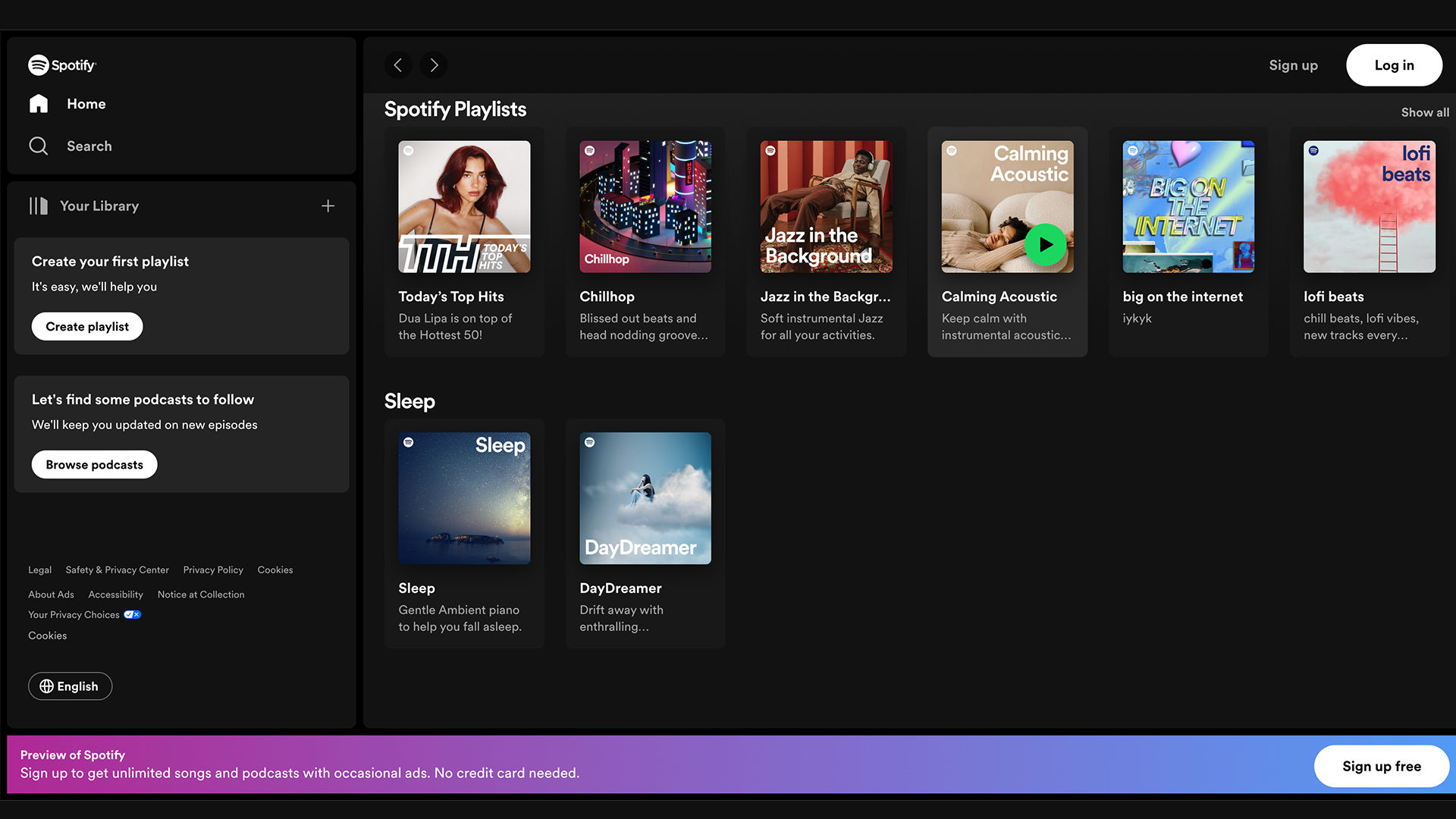
Task: Open the About Ads link
Action: click(x=51, y=595)
